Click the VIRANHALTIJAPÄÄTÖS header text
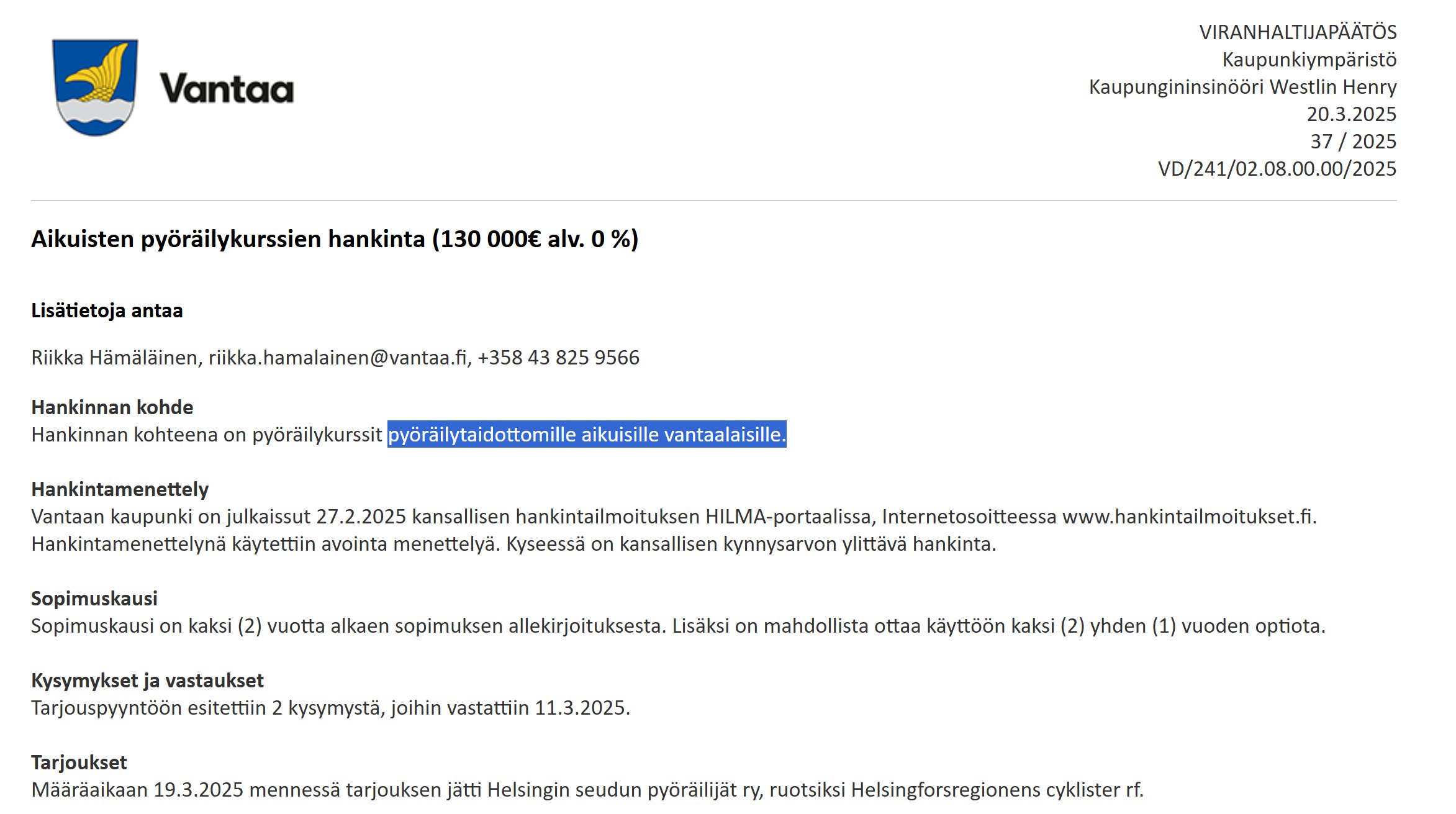This screenshot has width=1456, height=814. (x=1297, y=32)
